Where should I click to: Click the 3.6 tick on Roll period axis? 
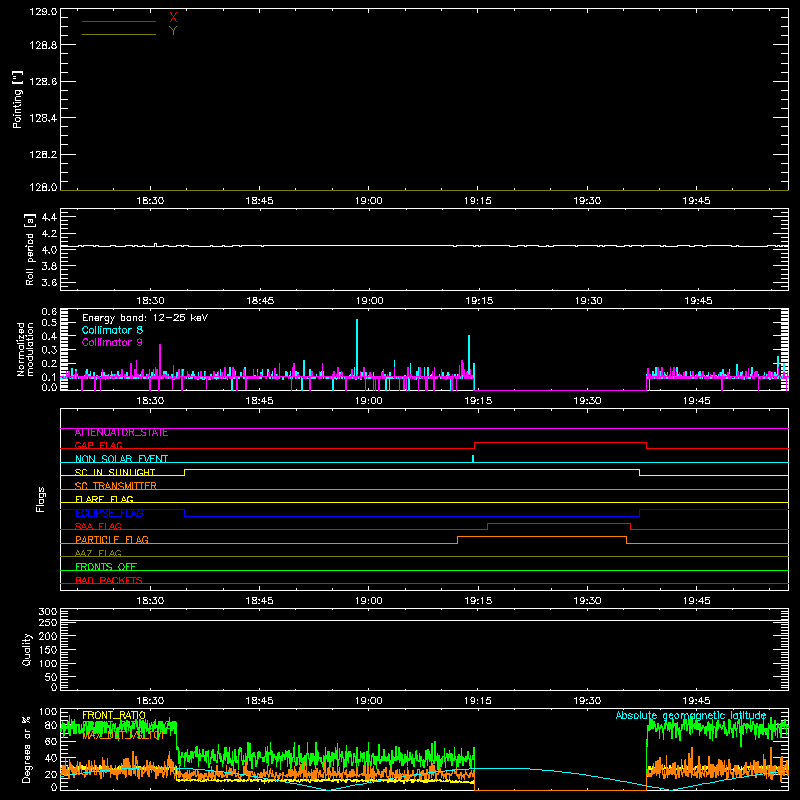tap(49, 282)
